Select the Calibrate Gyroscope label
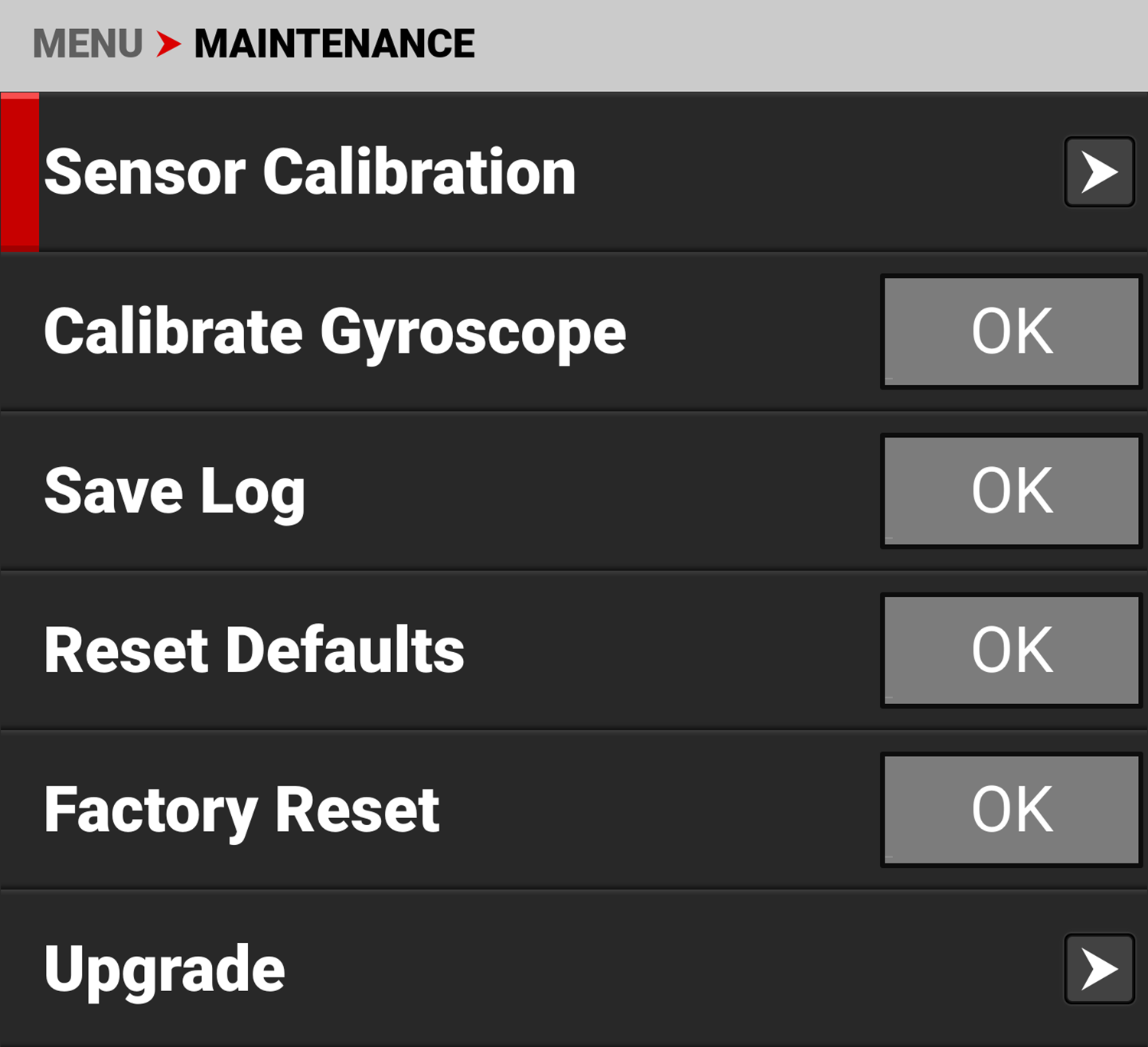The image size is (1148, 1047). coord(335,332)
